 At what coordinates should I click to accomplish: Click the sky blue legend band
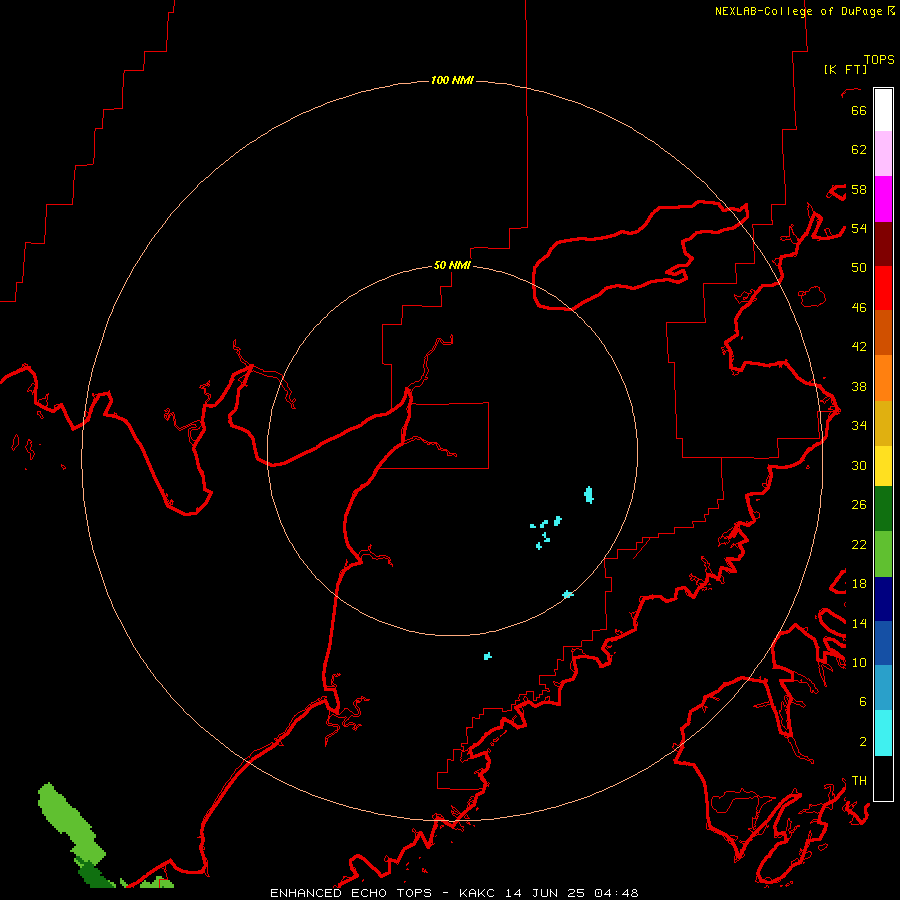(883, 688)
